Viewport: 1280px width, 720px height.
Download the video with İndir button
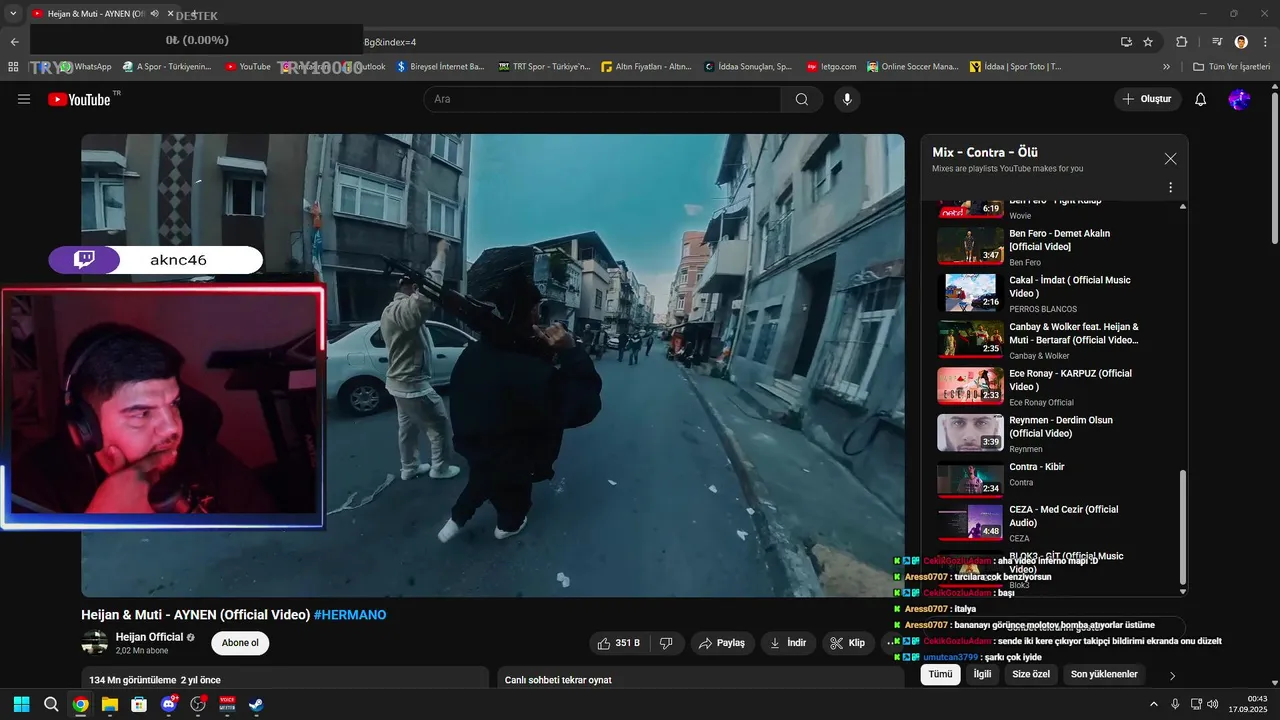(788, 643)
